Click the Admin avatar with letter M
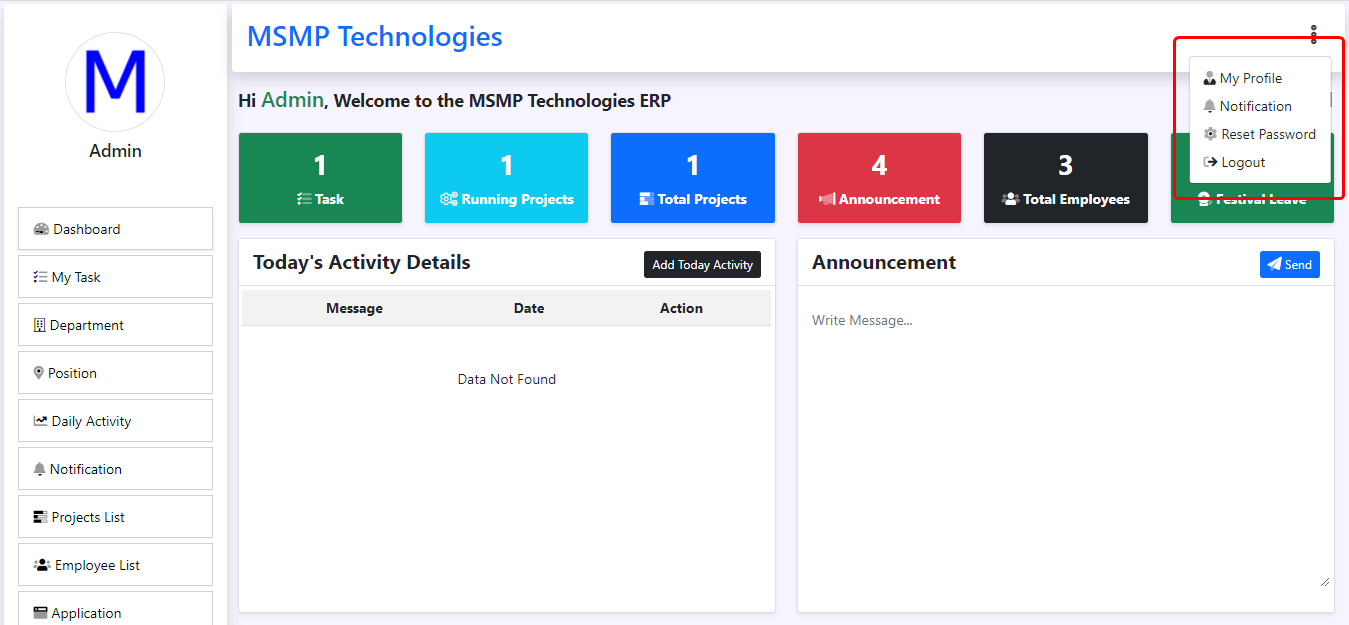 pos(115,82)
